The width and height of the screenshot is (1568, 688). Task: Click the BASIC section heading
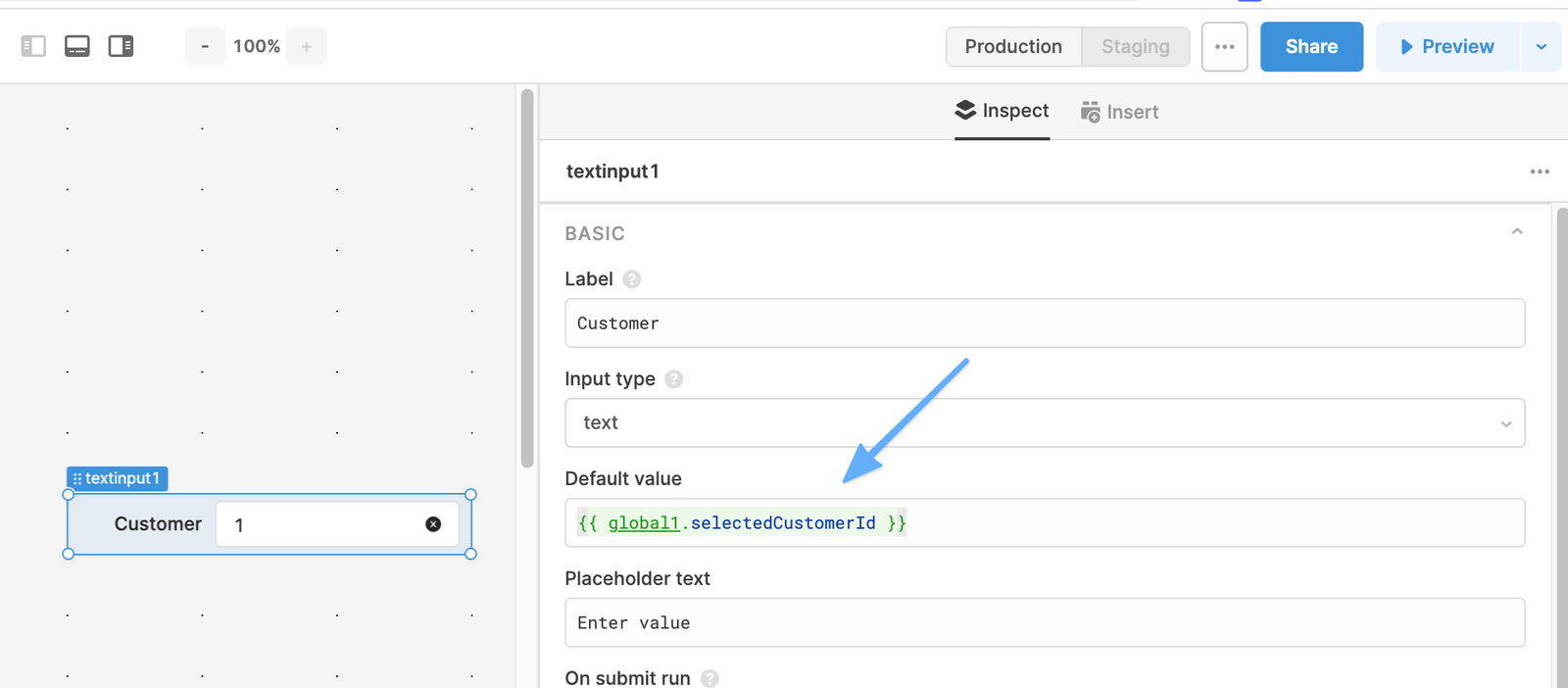[595, 233]
